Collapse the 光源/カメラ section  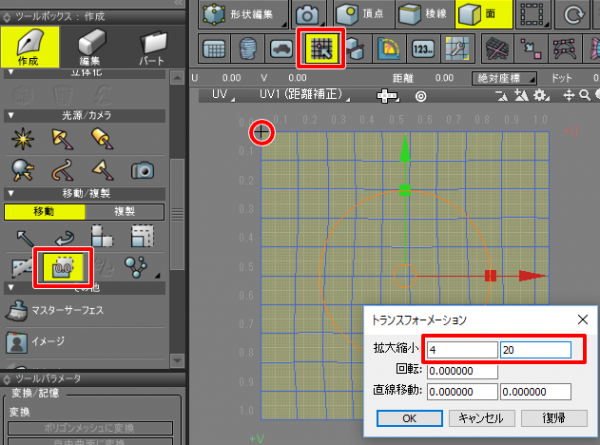[11, 115]
